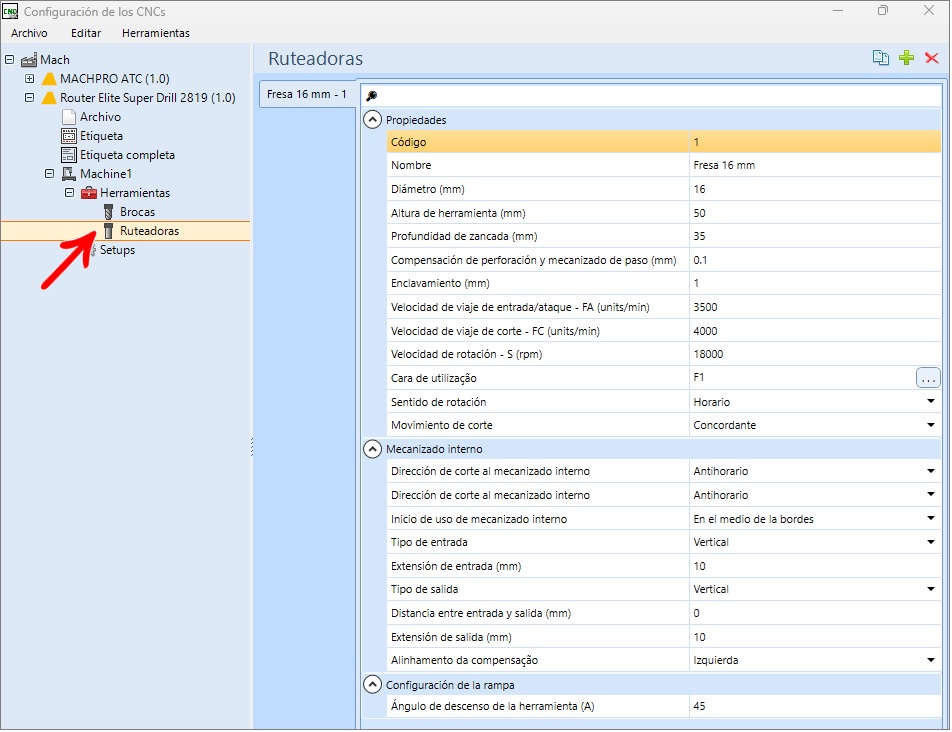Click the MACHPRO ATC orange icon
This screenshot has width=952, height=732.
point(49,79)
